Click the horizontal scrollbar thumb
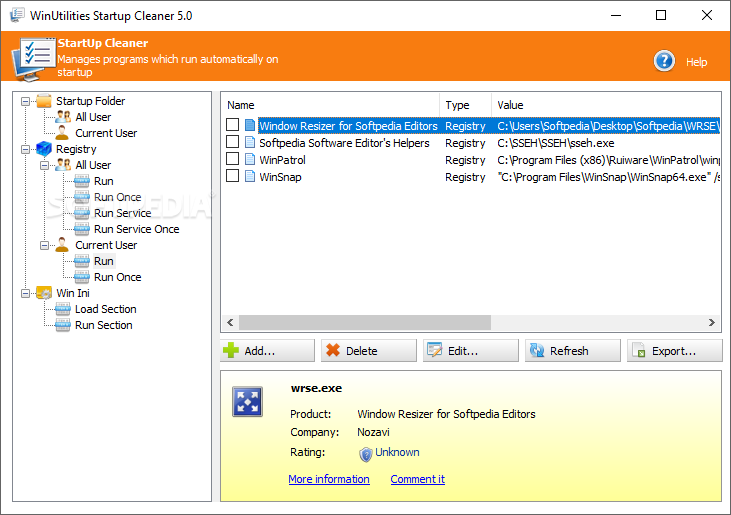The image size is (731, 515). pos(365,322)
